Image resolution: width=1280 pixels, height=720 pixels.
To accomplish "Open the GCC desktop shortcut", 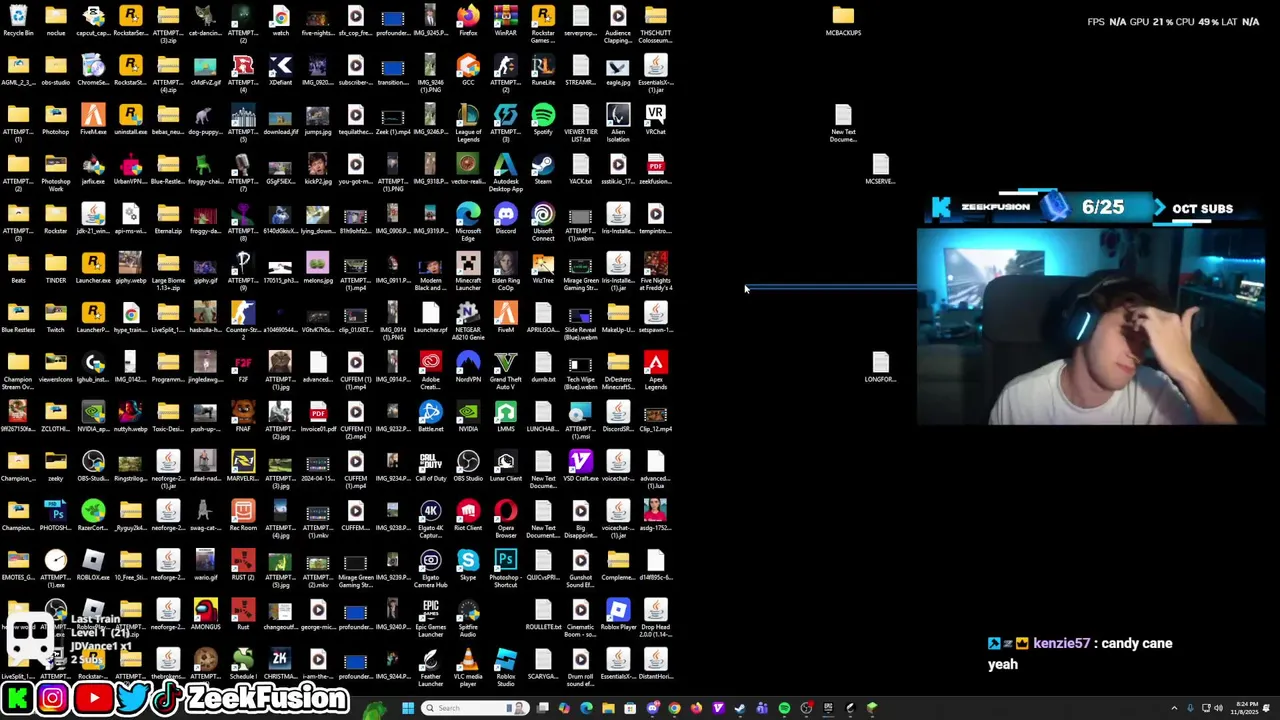I will [468, 71].
